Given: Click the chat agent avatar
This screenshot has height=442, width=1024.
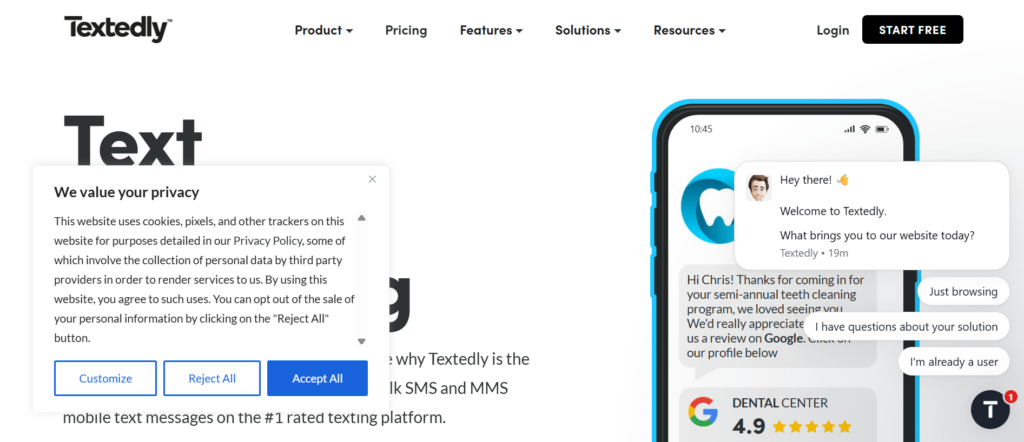Looking at the screenshot, I should [758, 187].
